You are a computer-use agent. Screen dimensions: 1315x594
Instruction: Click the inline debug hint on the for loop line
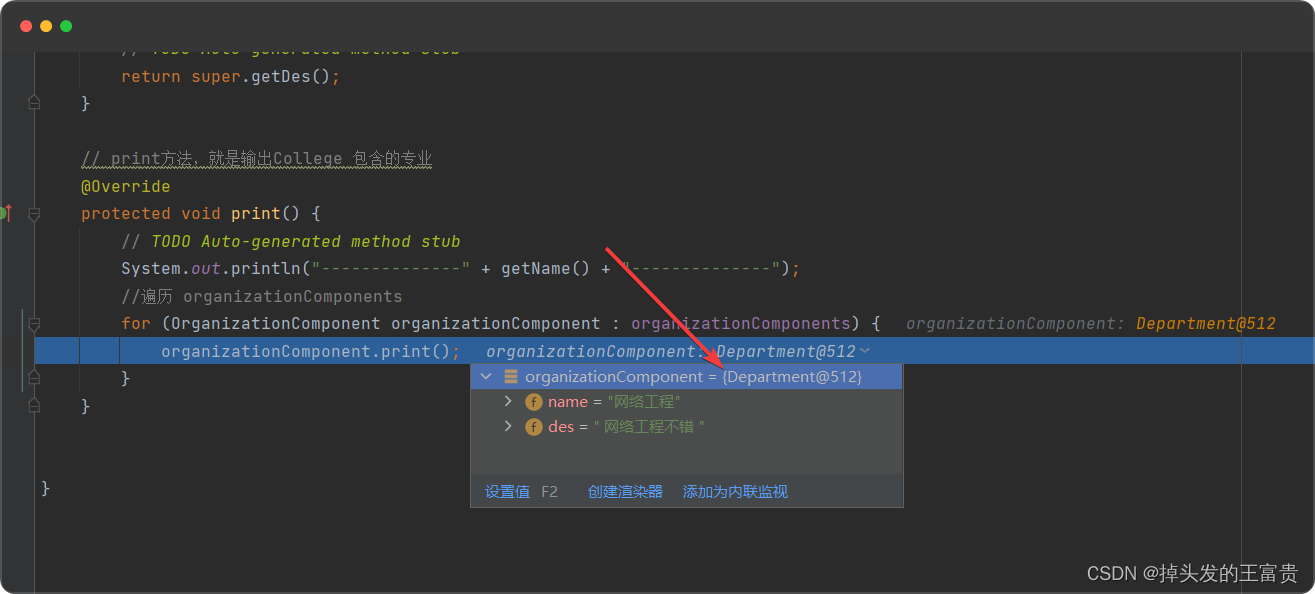click(1091, 324)
